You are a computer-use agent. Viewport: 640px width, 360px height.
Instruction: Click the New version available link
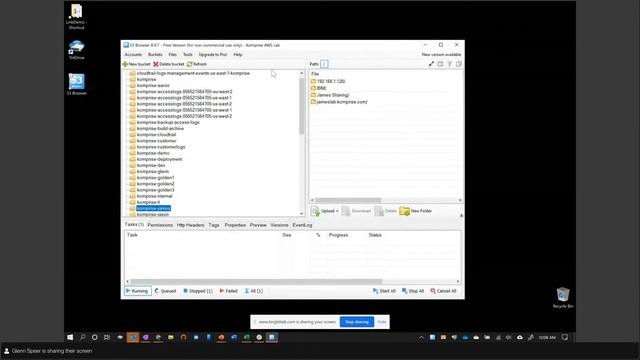pos(441,54)
